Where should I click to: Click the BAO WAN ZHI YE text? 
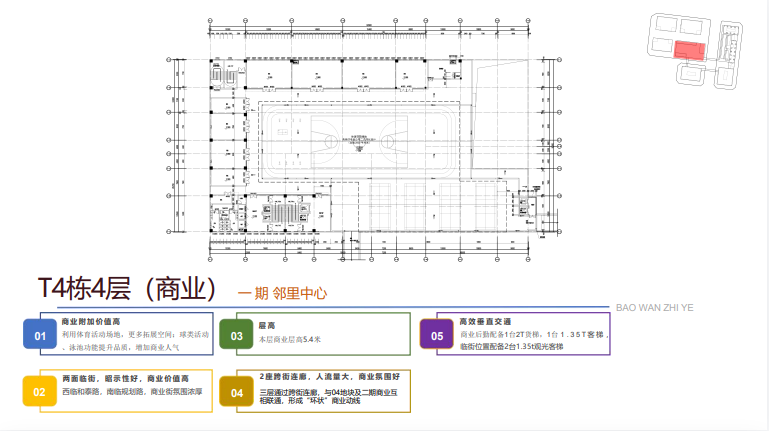coord(654,307)
